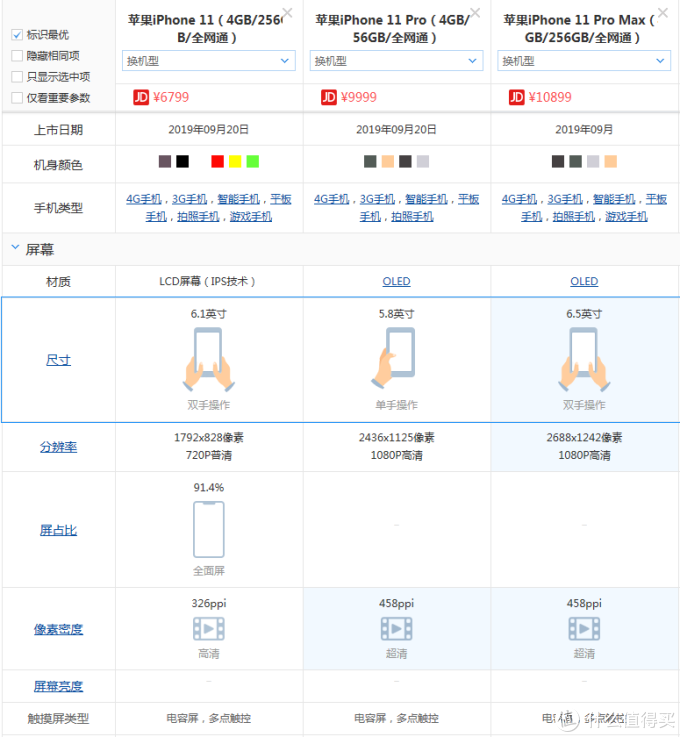Pick the gold swatch for iPhone 11 Pro Max
Image resolution: width=680 pixels, height=737 pixels.
click(x=610, y=162)
